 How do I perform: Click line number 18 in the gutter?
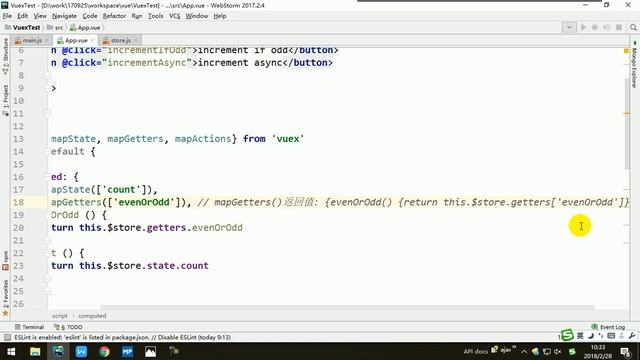tap(18, 202)
